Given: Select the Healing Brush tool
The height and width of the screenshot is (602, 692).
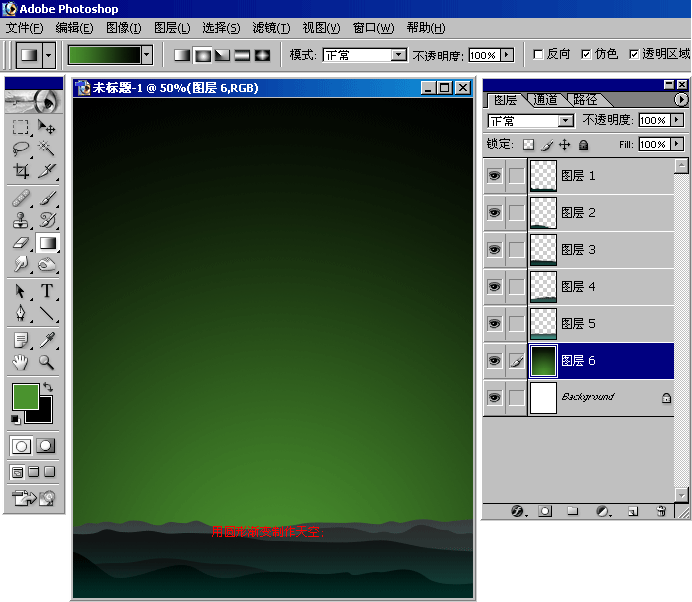Looking at the screenshot, I should point(20,198).
